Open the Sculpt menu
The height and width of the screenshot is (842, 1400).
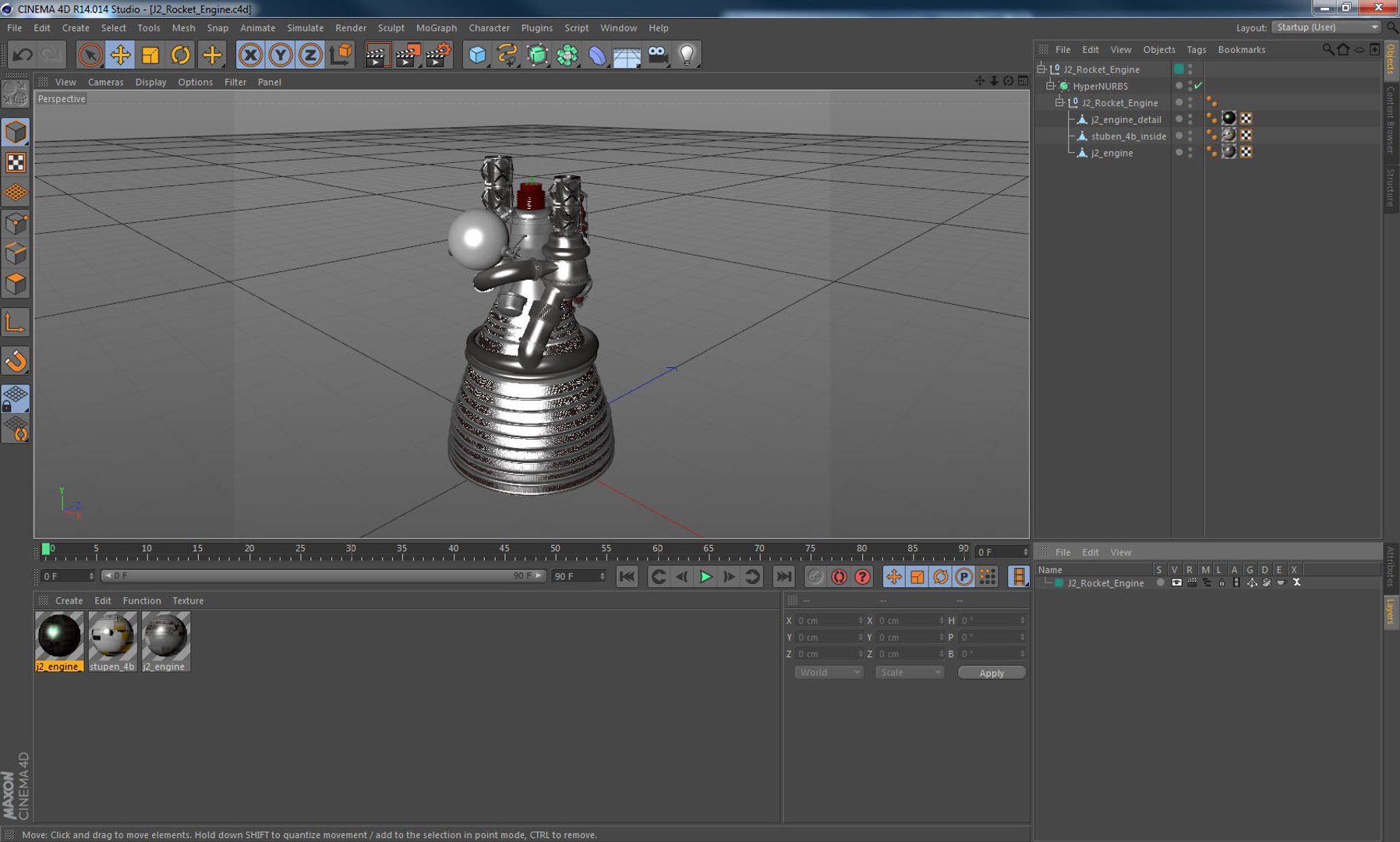point(391,27)
